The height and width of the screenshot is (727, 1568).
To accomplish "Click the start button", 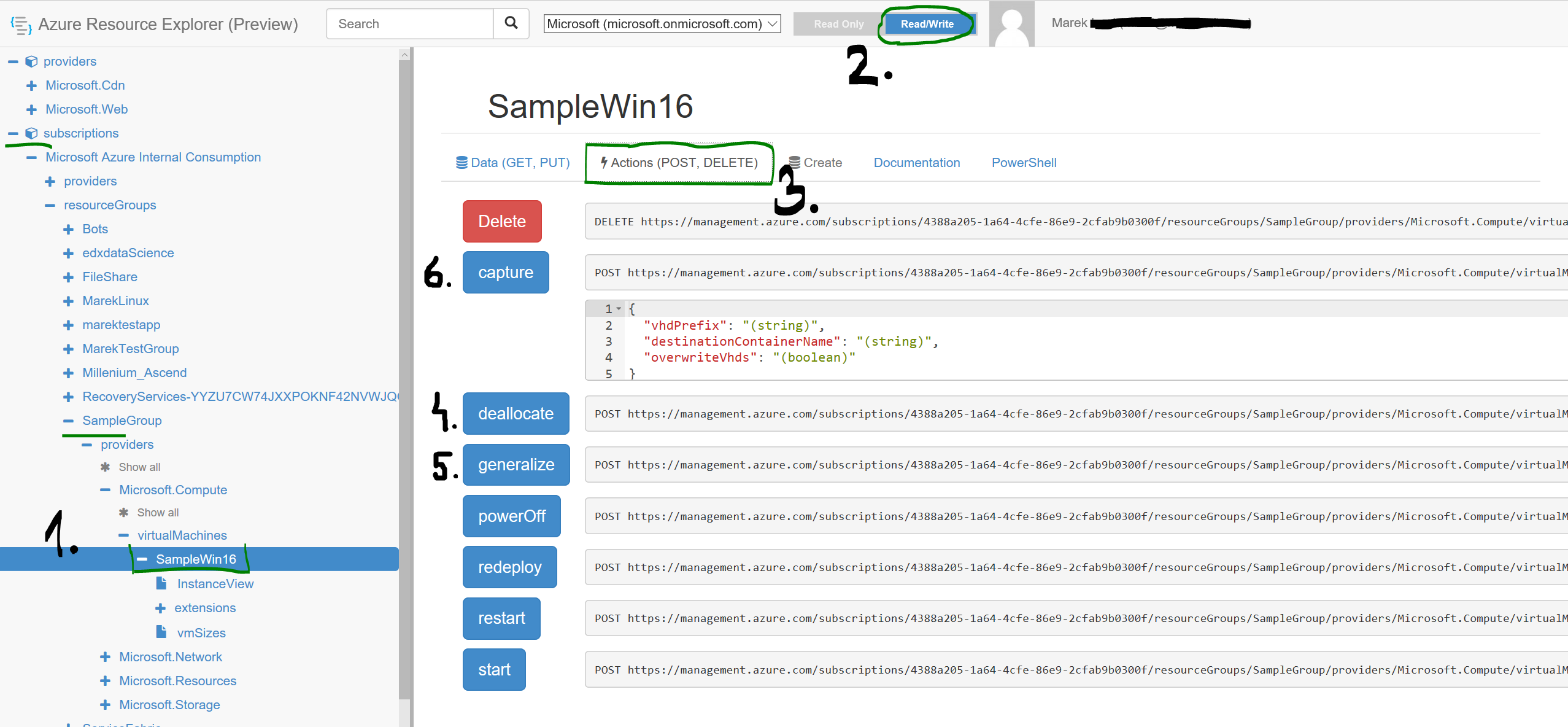I will [494, 669].
